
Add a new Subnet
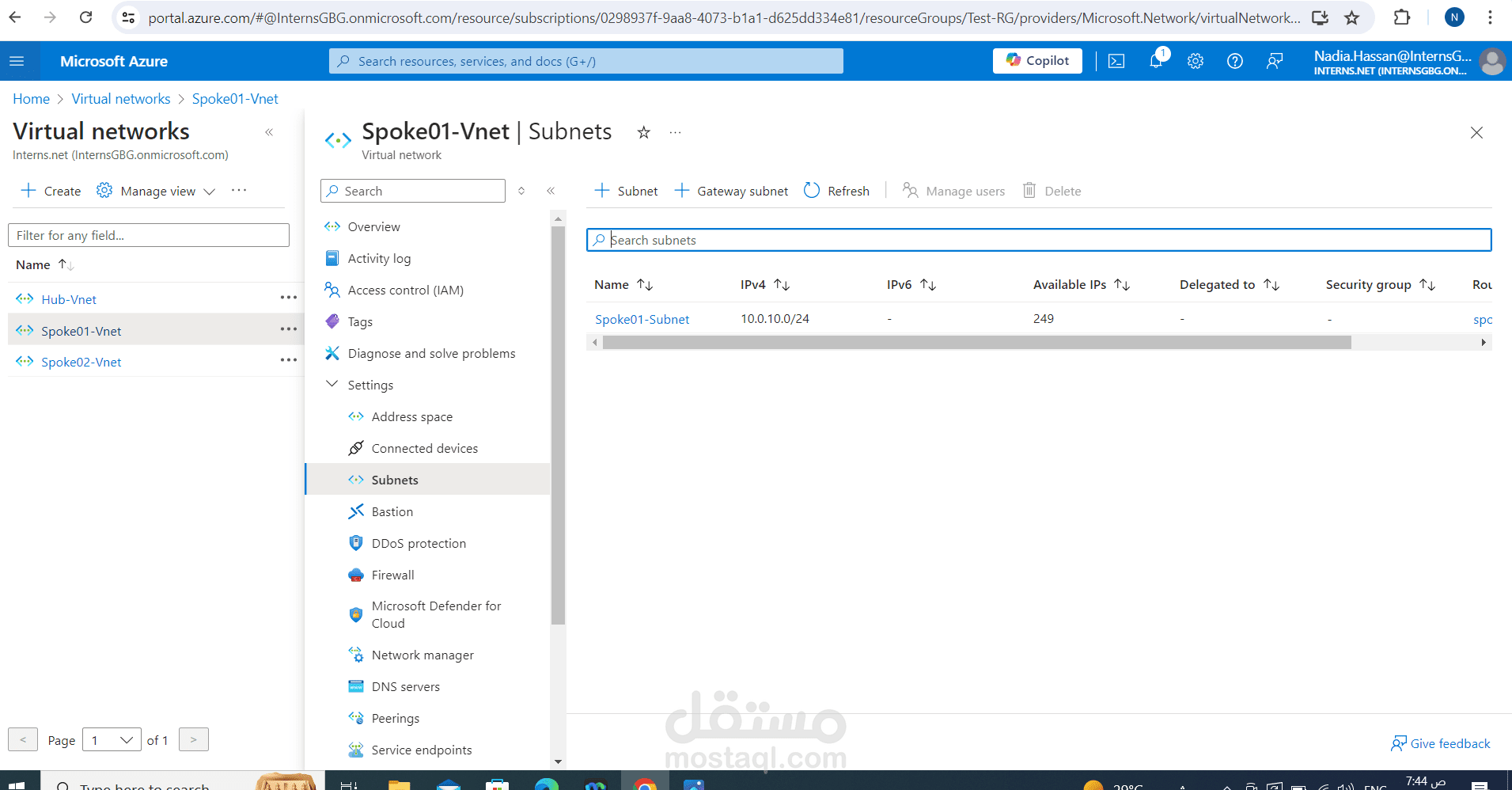tap(626, 191)
